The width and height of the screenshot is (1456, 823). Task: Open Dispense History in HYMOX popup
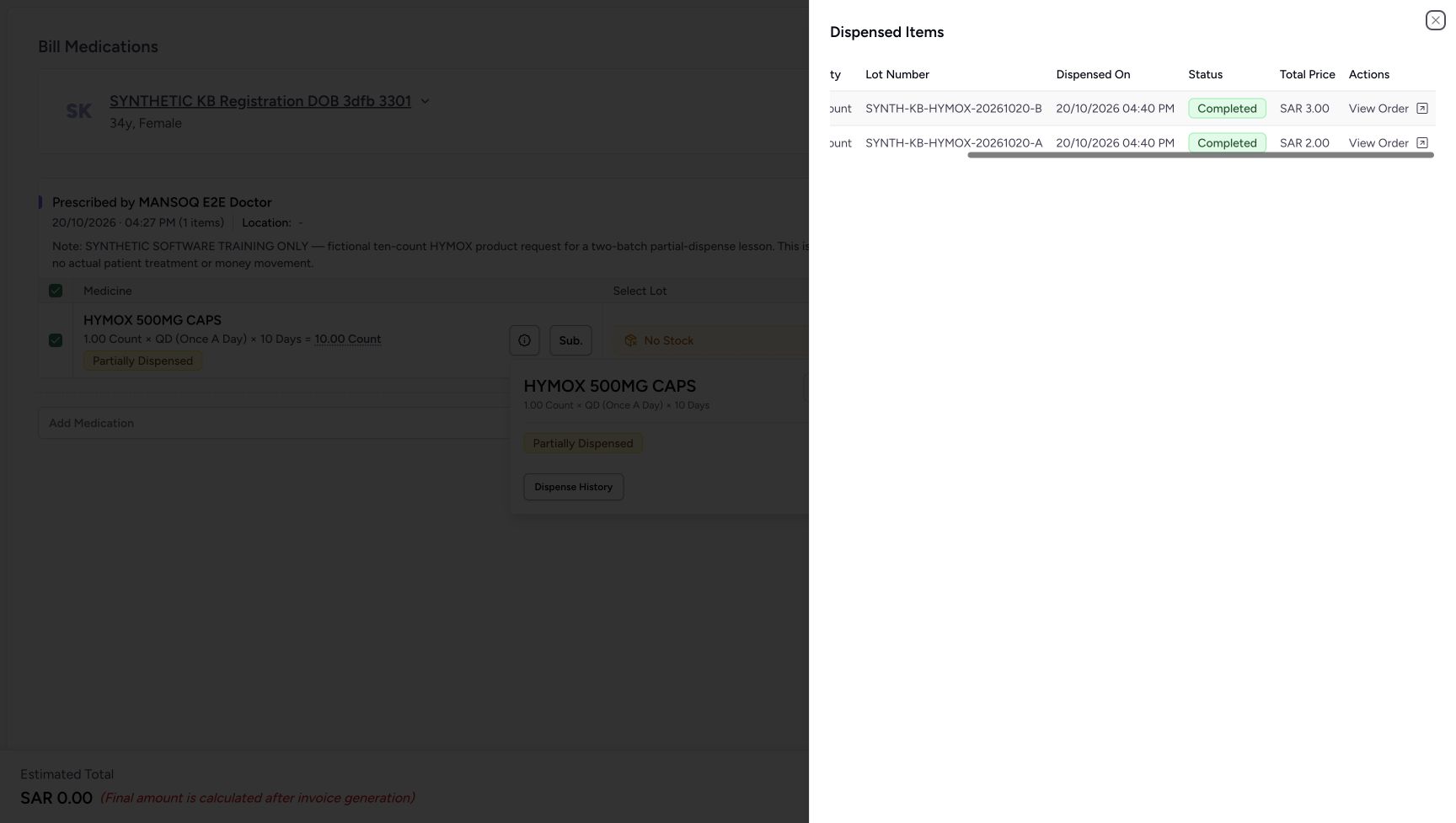coord(573,487)
